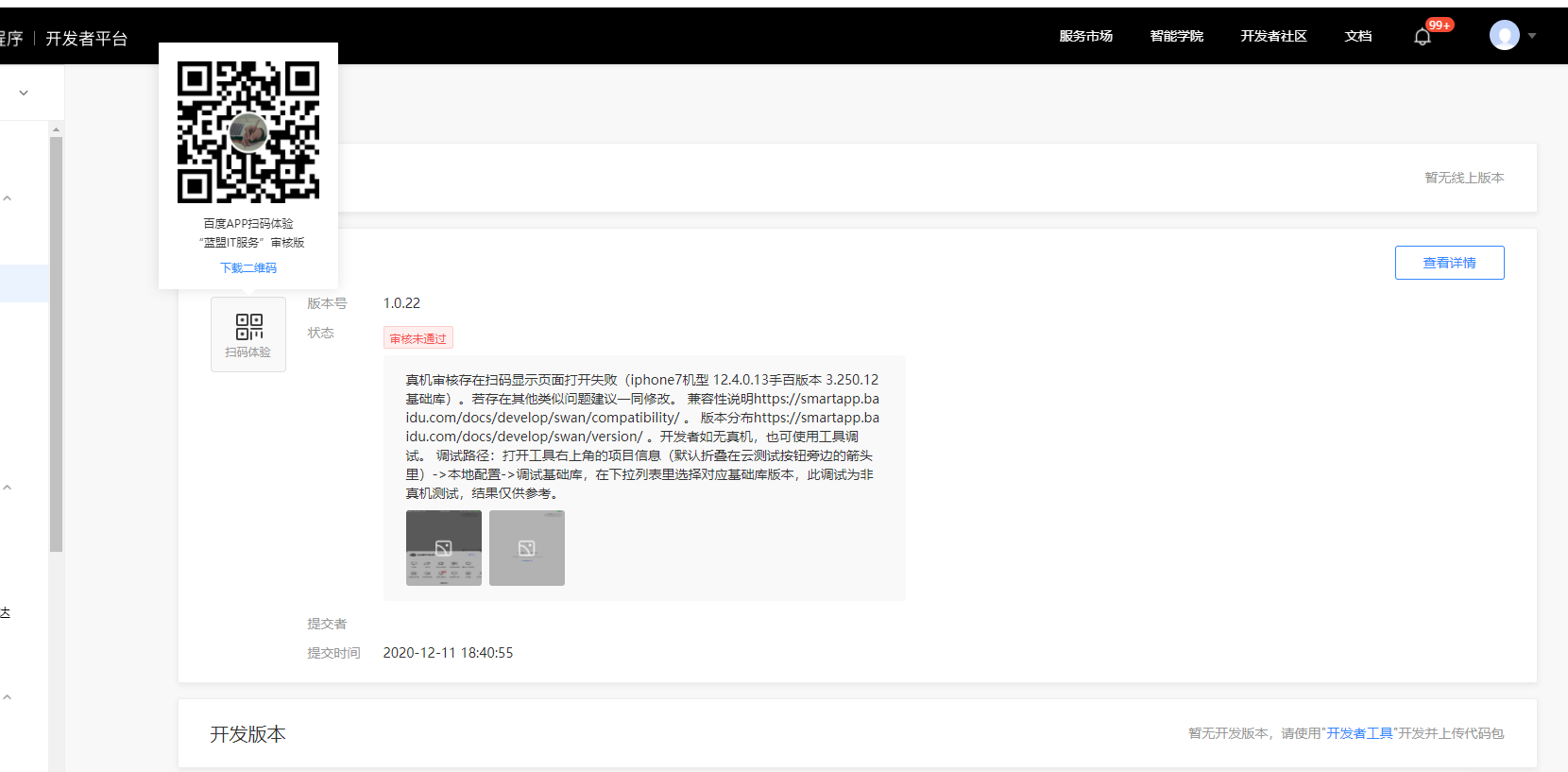This screenshot has height=772, width=1568.
Task: Click the sidebar vertical scrollbar thumb
Action: tap(56, 344)
